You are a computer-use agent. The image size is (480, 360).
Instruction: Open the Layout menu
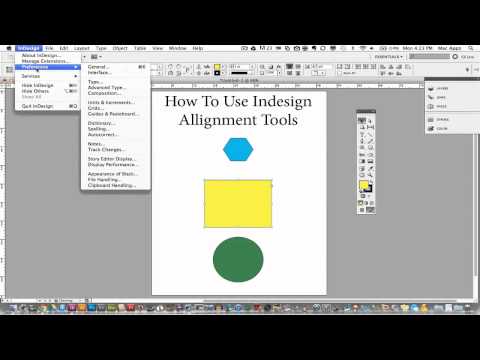[82, 48]
